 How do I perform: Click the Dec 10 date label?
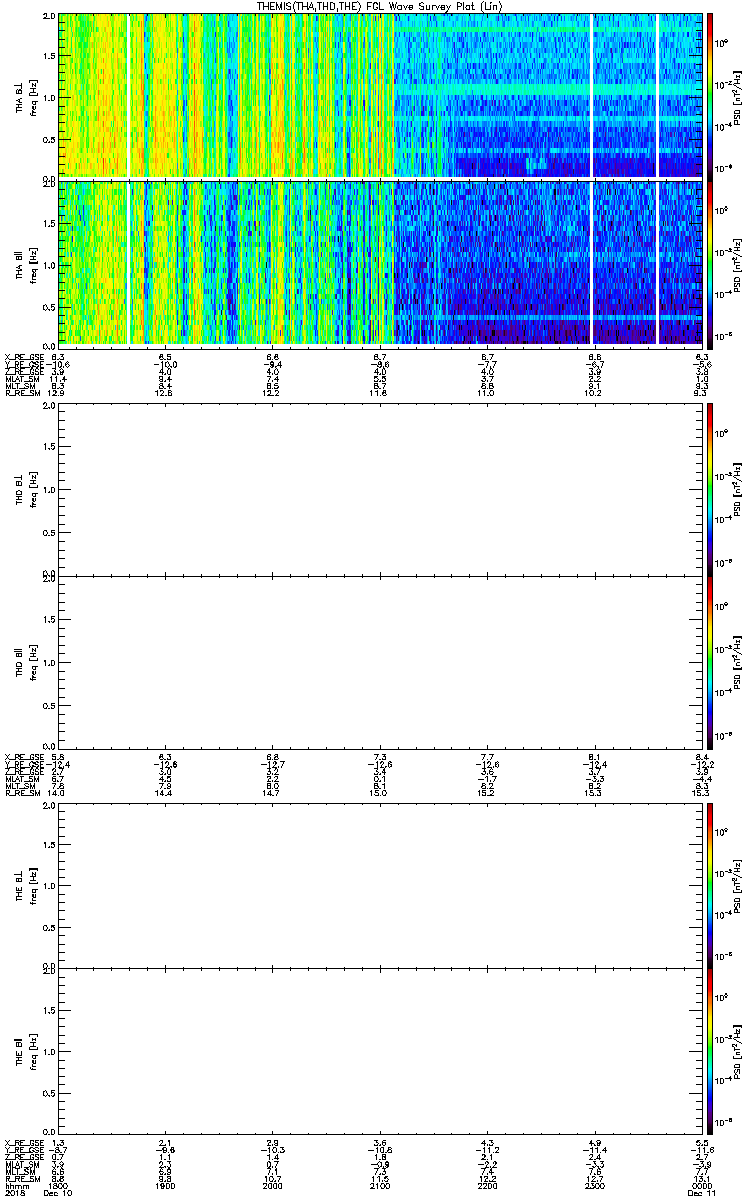point(59,1193)
